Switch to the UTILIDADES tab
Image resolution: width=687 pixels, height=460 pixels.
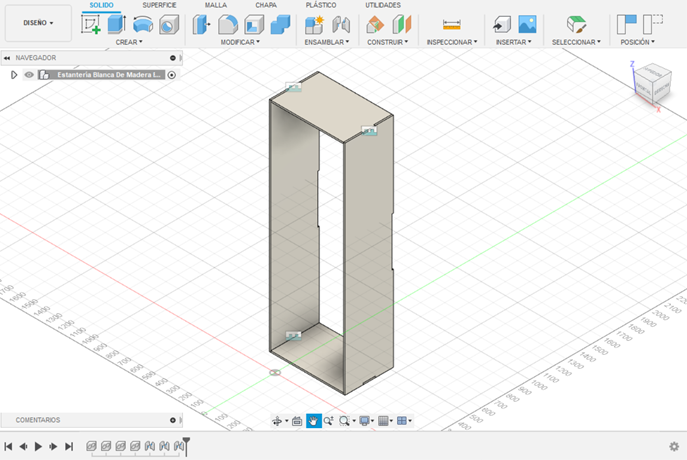[383, 5]
